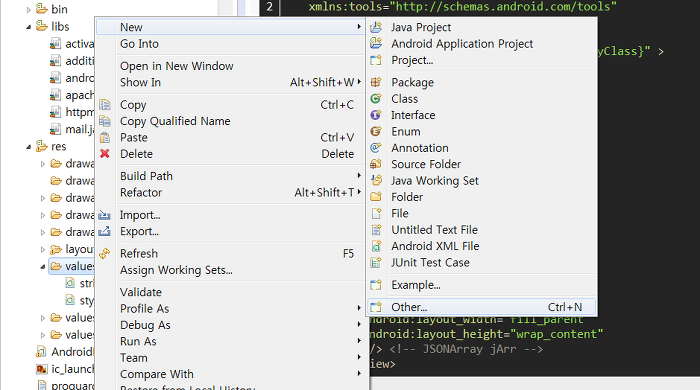Viewport: 700px width, 390px height.
Task: Open the Build Path submenu arrow
Action: (x=359, y=176)
